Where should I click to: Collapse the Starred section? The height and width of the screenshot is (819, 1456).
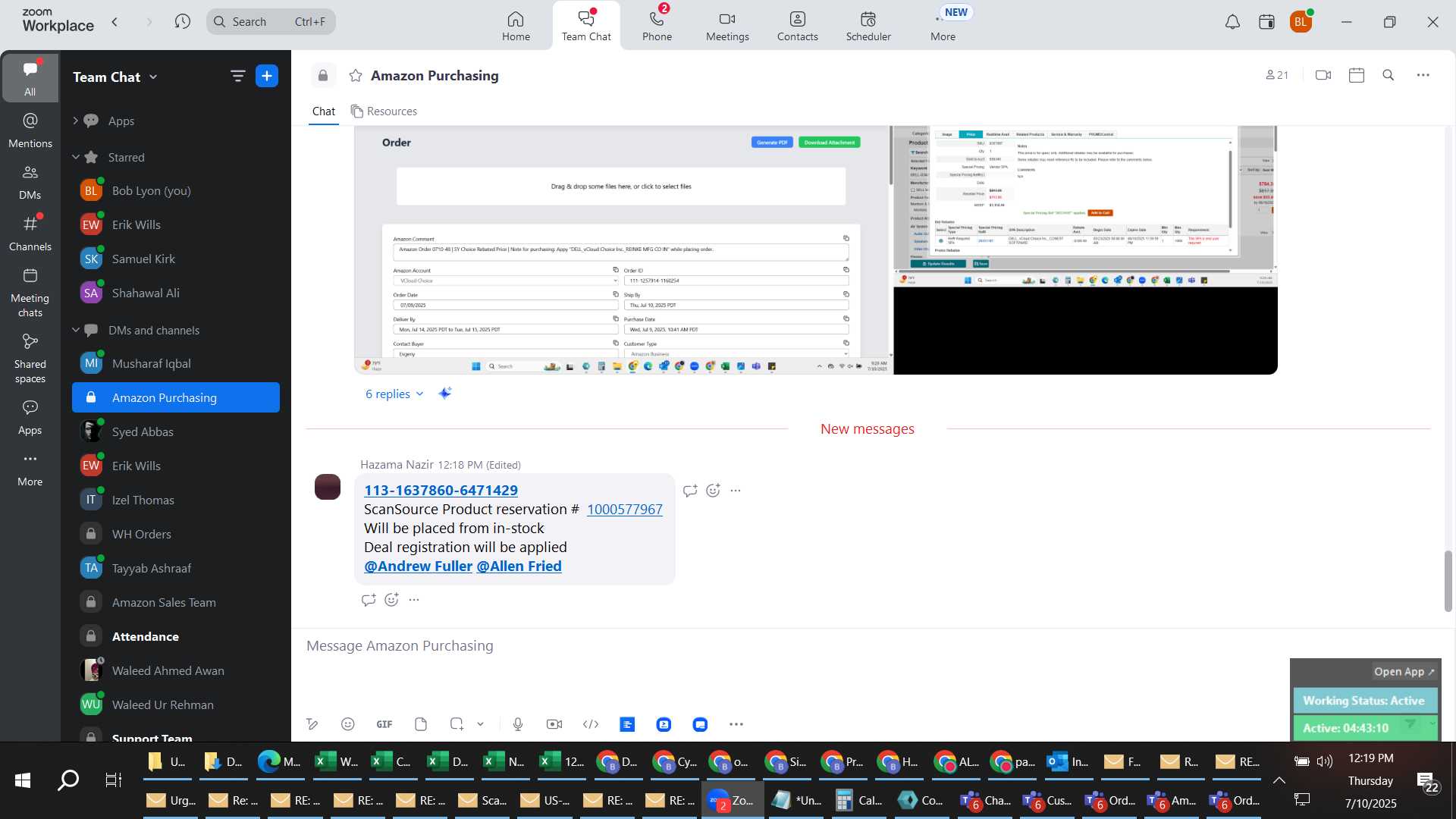click(x=75, y=157)
